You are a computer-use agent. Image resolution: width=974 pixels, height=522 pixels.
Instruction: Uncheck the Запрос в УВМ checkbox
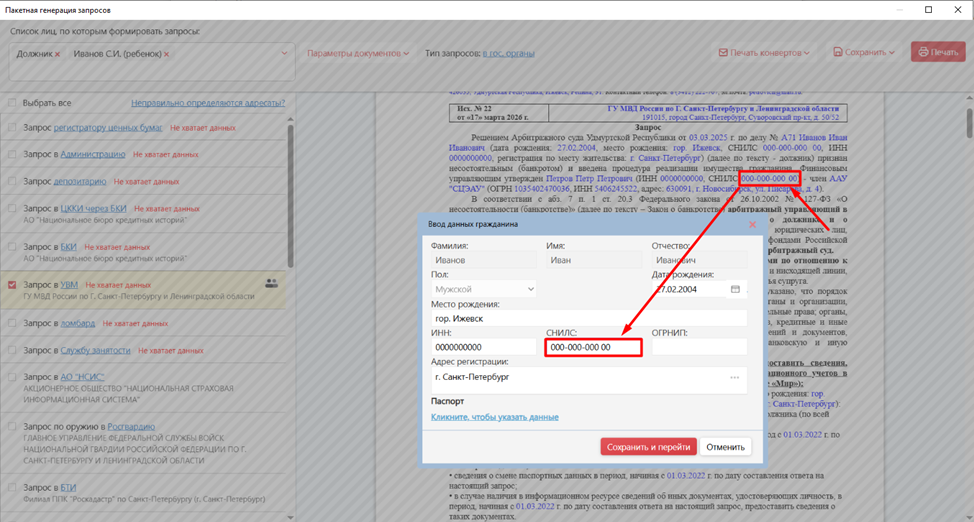point(12,285)
